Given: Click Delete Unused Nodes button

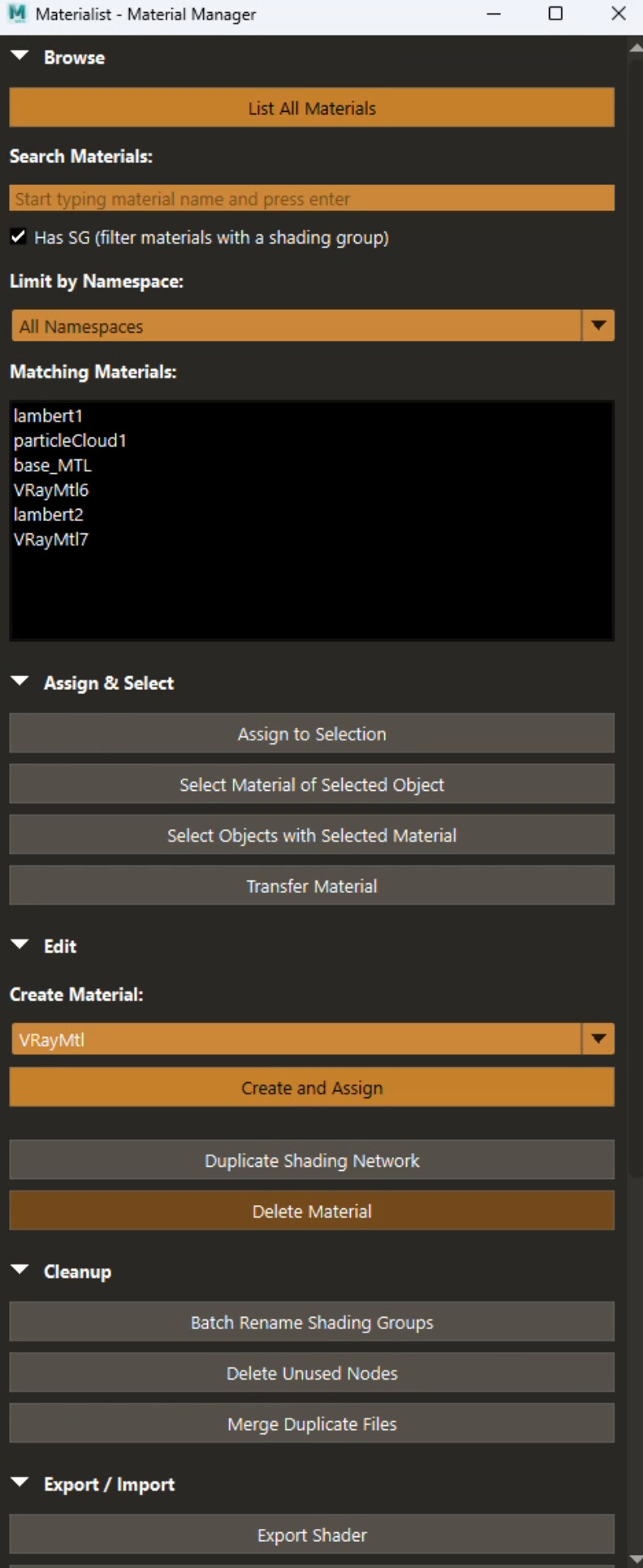Looking at the screenshot, I should (x=312, y=1373).
